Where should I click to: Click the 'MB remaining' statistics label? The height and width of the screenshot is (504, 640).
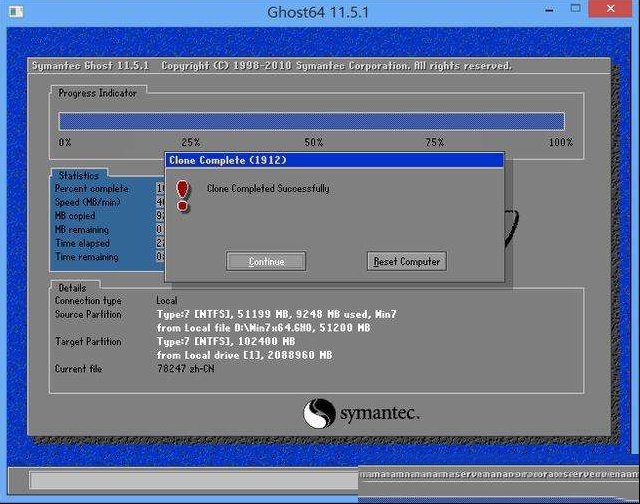click(x=82, y=229)
